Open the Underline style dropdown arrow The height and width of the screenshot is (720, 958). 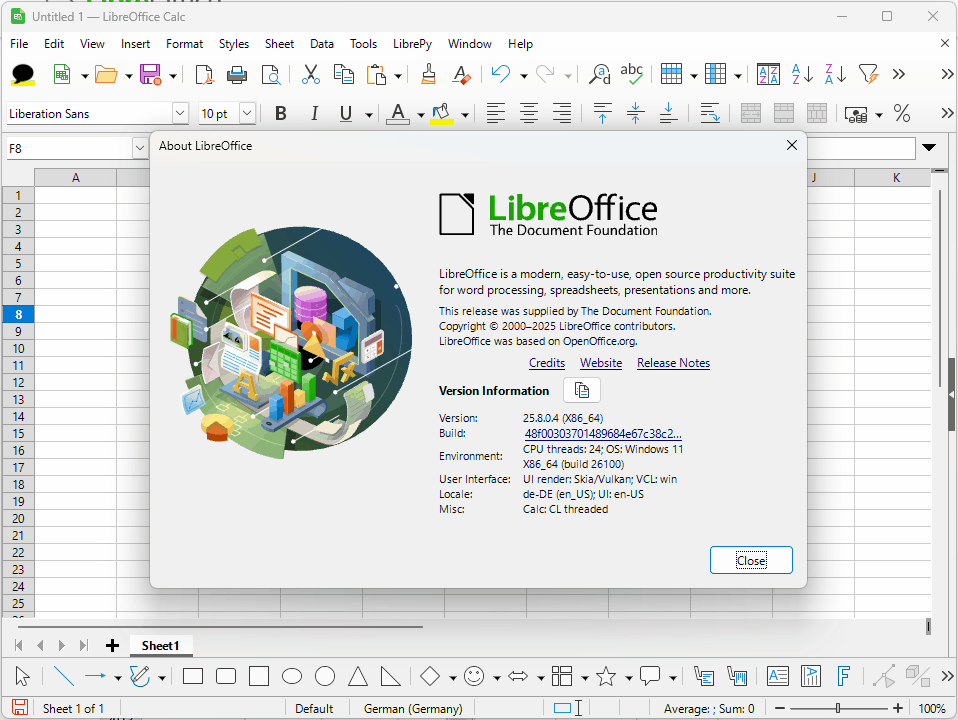tap(368, 115)
